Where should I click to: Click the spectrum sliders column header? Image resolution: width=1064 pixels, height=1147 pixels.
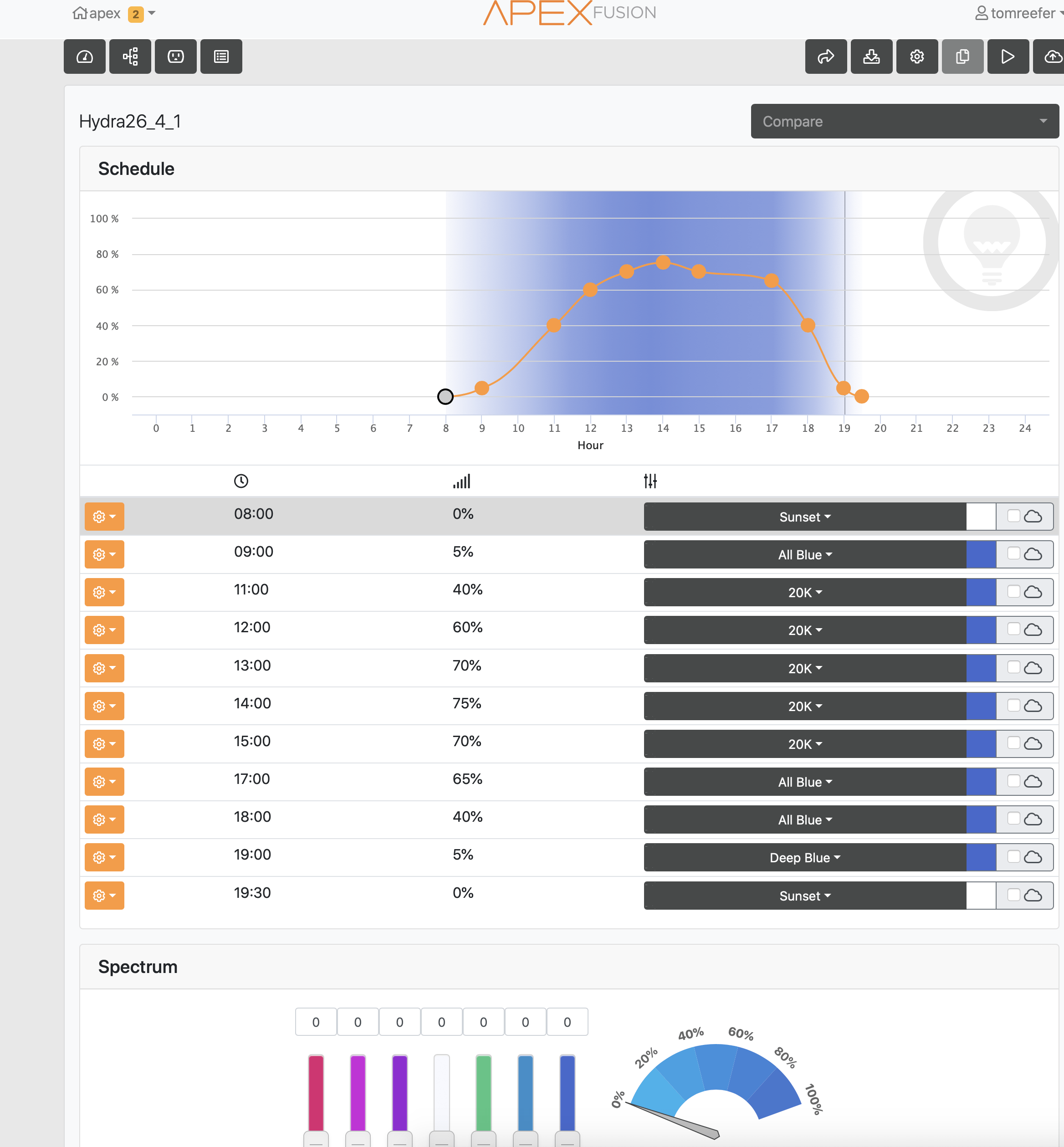click(x=650, y=481)
